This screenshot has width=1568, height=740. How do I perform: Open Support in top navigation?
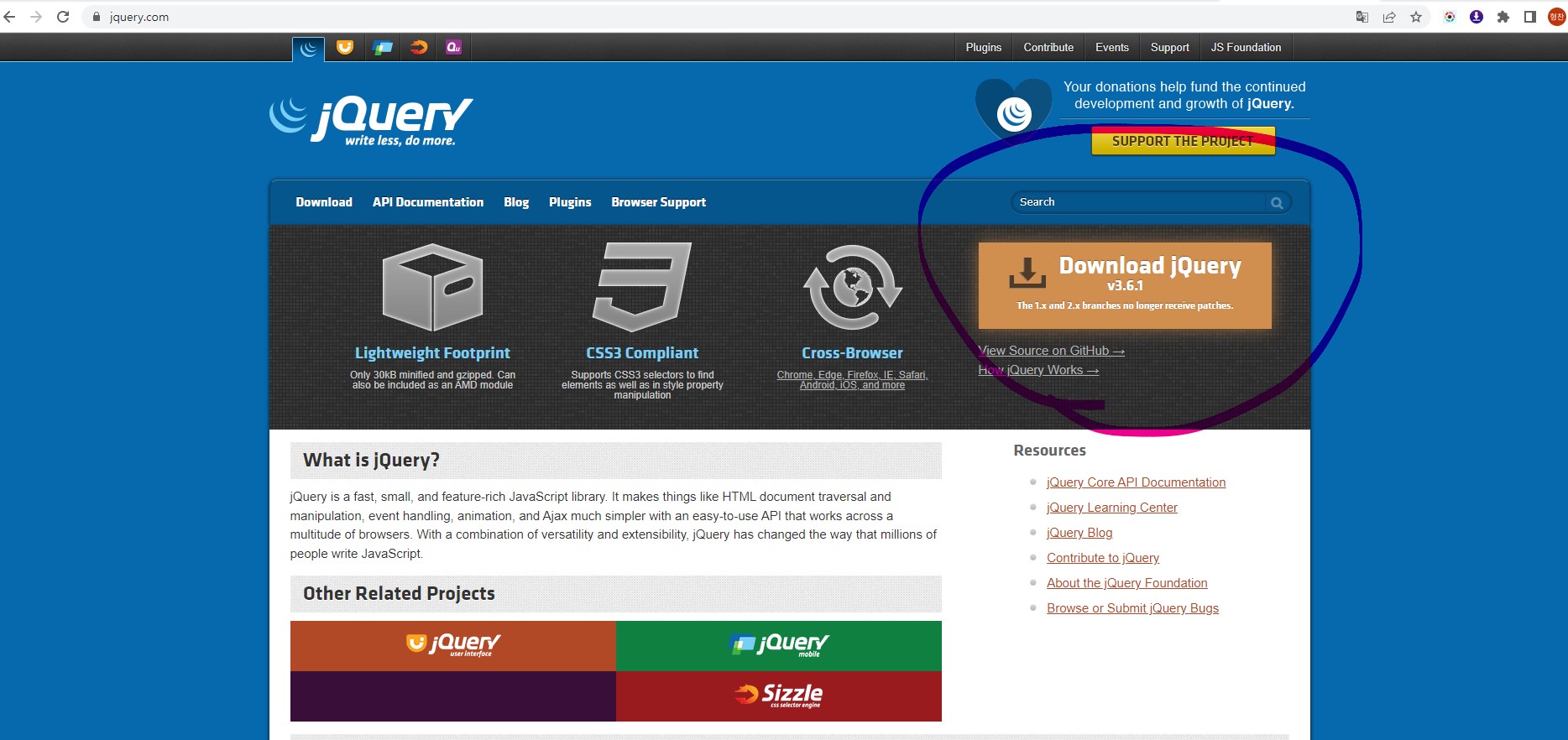coord(1170,48)
